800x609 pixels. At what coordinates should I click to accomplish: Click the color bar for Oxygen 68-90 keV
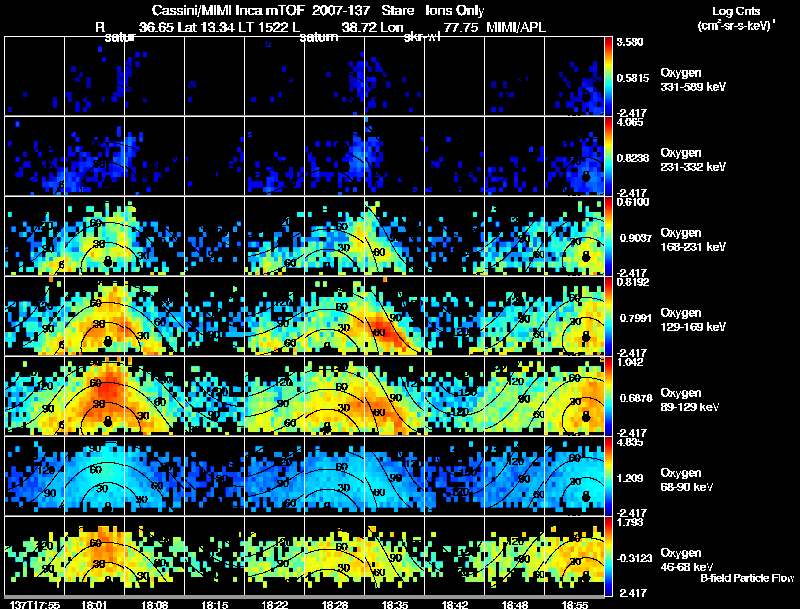608,476
